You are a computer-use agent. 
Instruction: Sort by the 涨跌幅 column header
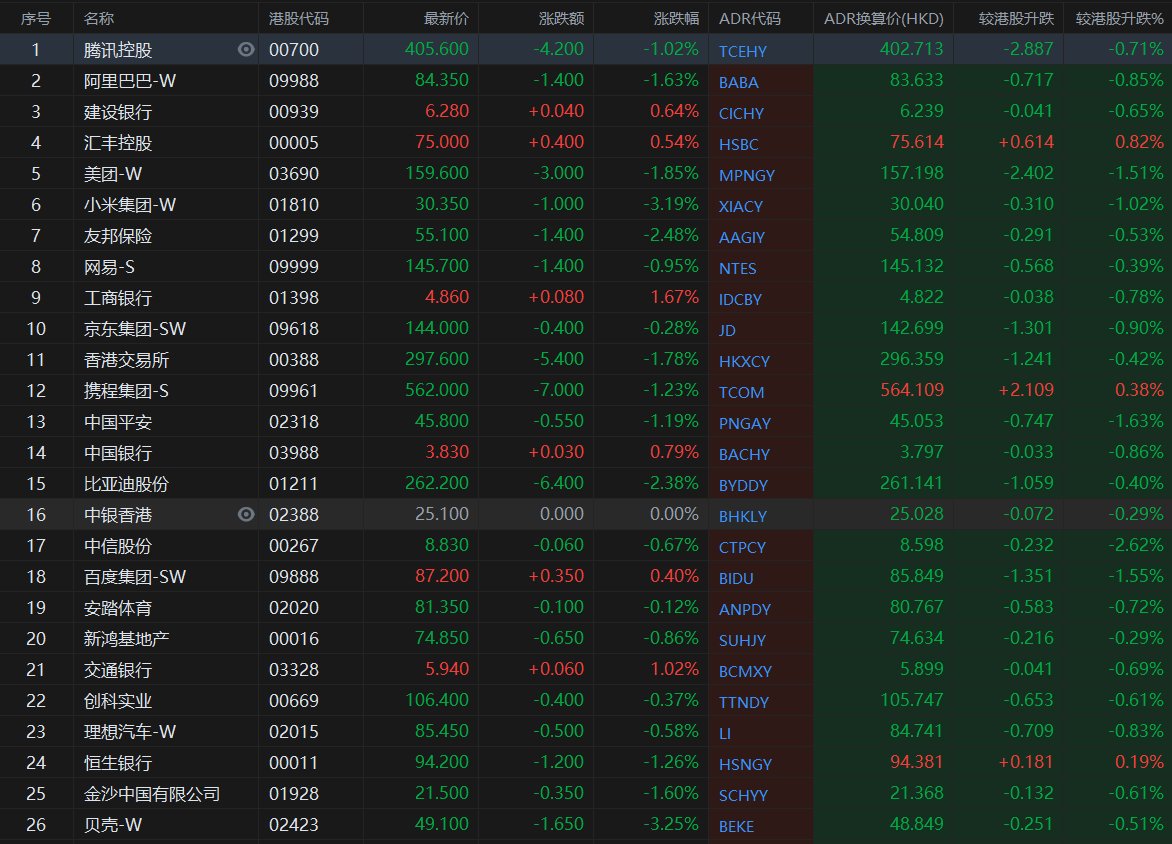(676, 18)
